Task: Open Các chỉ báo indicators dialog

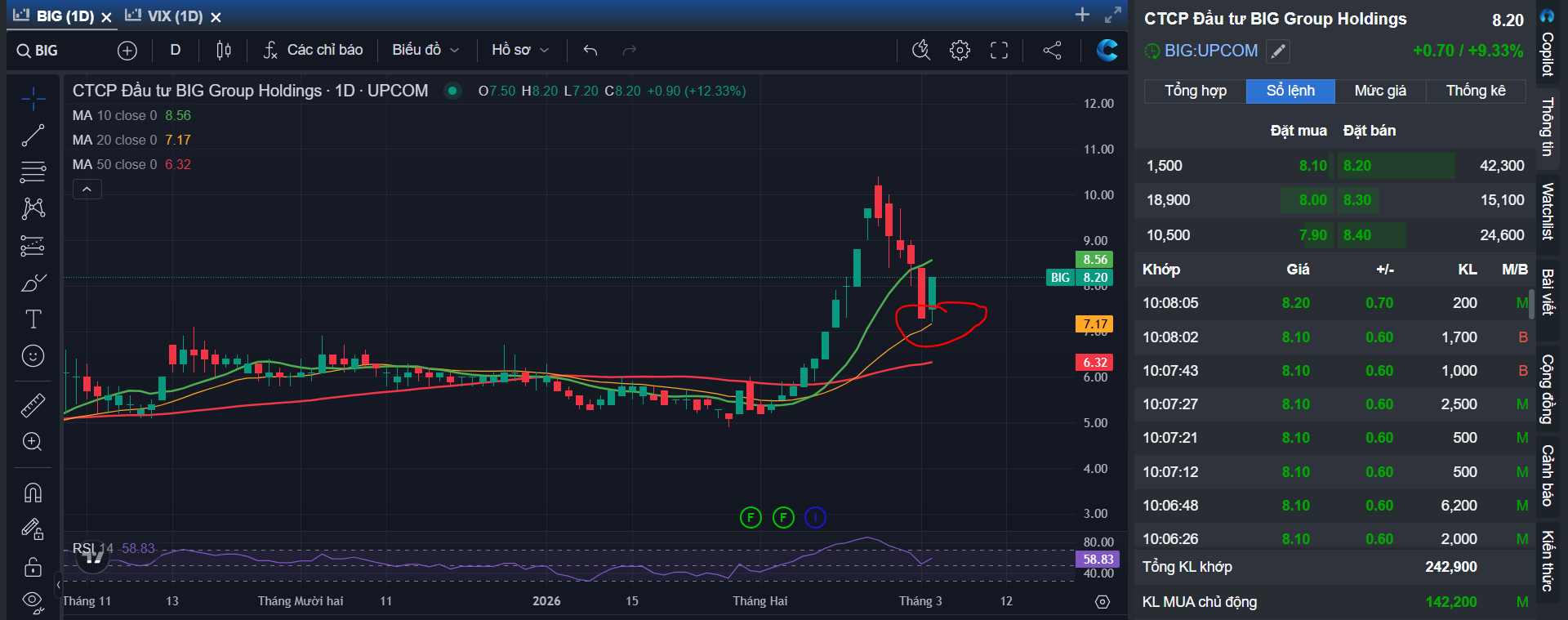Action: [x=314, y=51]
